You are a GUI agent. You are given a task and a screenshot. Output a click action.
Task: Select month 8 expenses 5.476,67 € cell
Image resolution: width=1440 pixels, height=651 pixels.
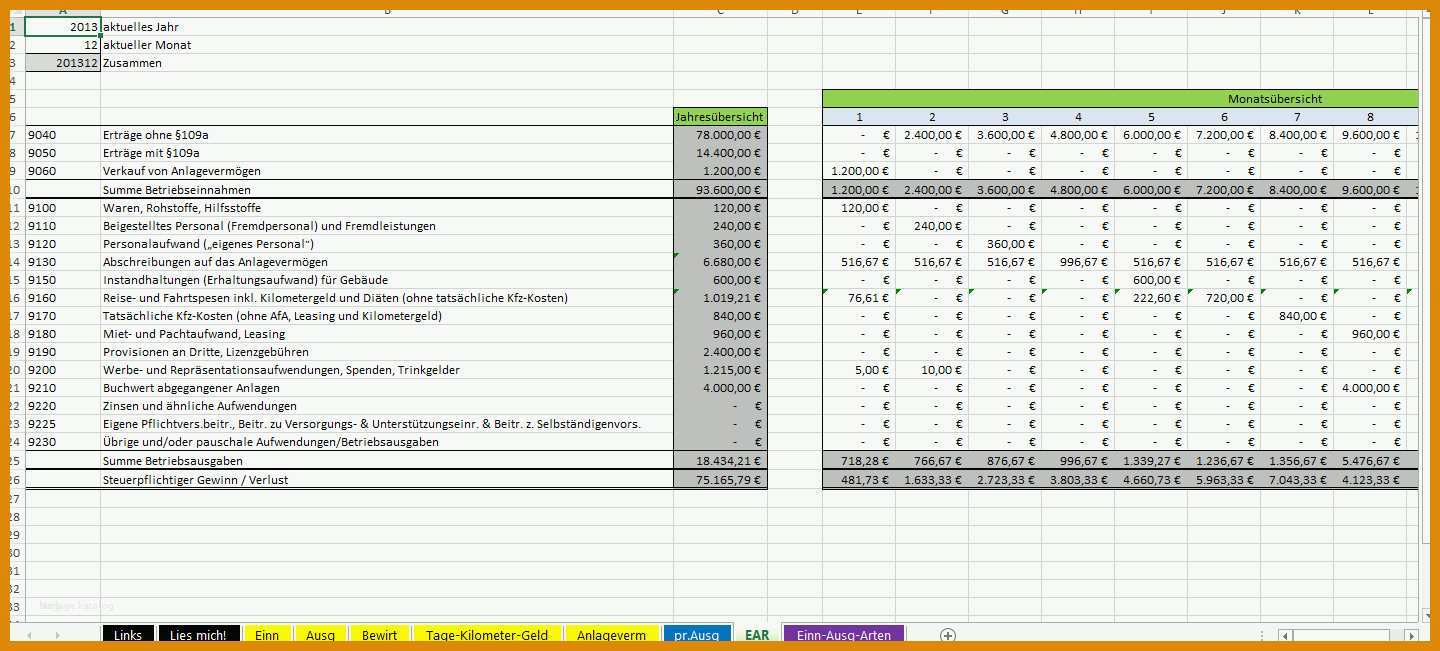[x=1370, y=461]
